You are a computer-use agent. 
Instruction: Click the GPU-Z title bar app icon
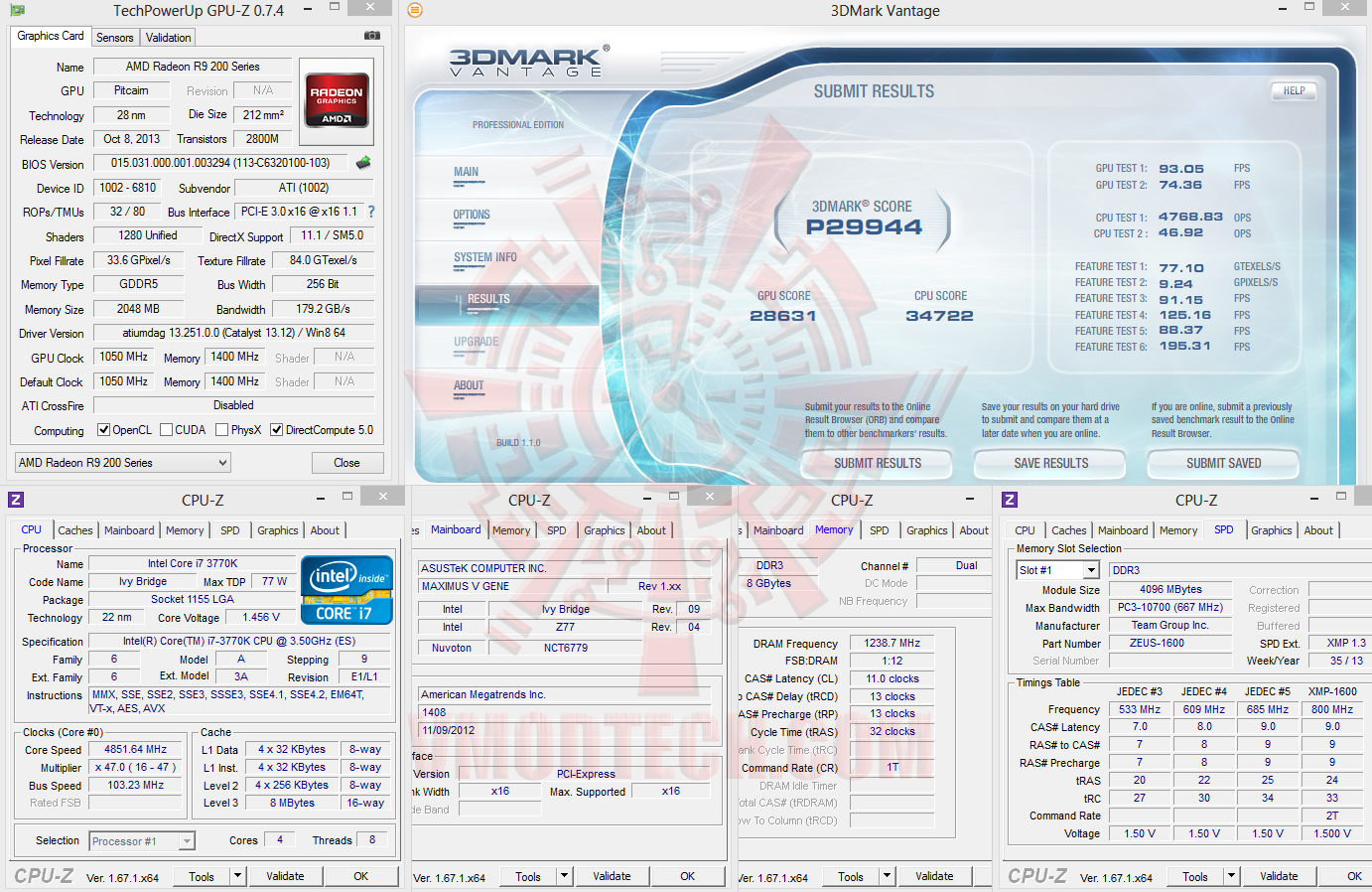point(17,10)
